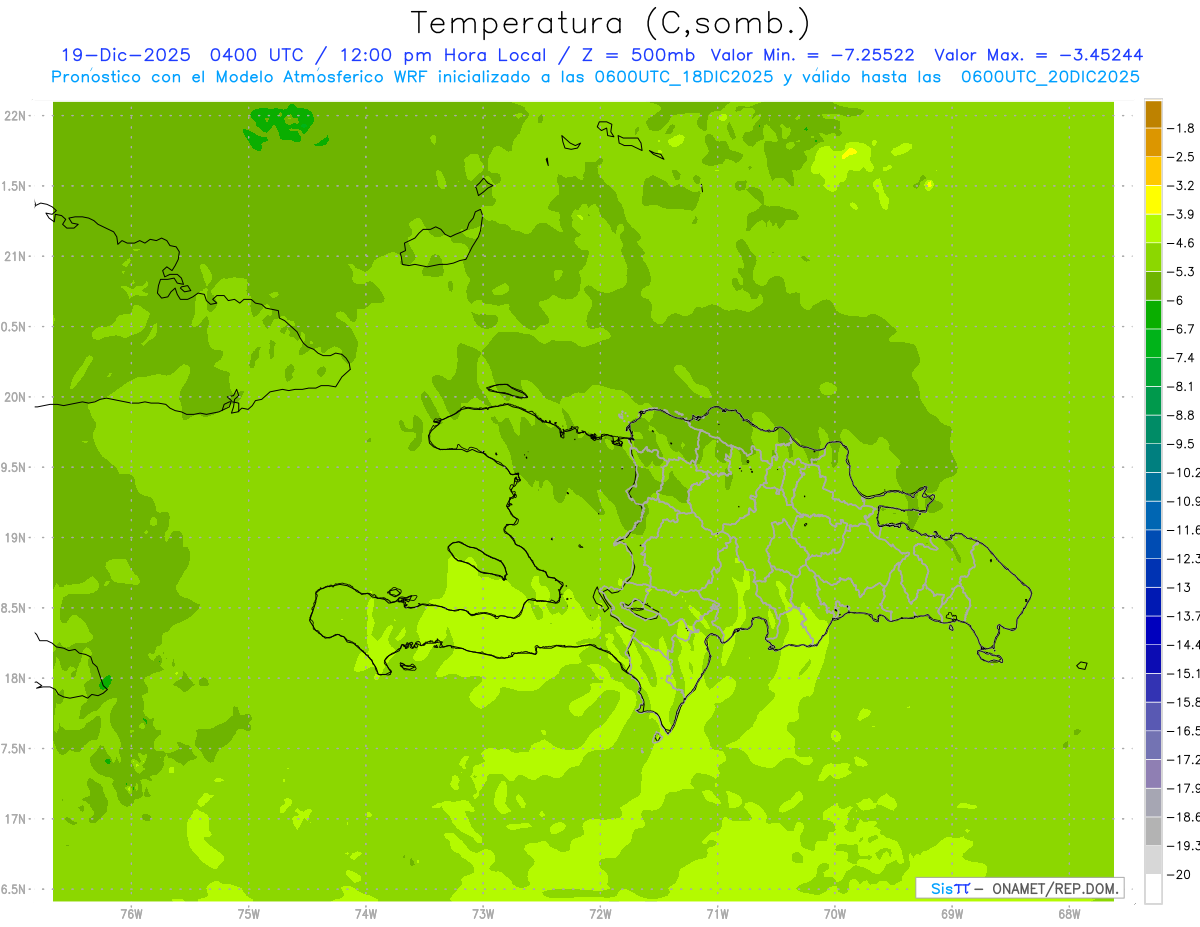Click the 74W longitude label

click(x=366, y=913)
